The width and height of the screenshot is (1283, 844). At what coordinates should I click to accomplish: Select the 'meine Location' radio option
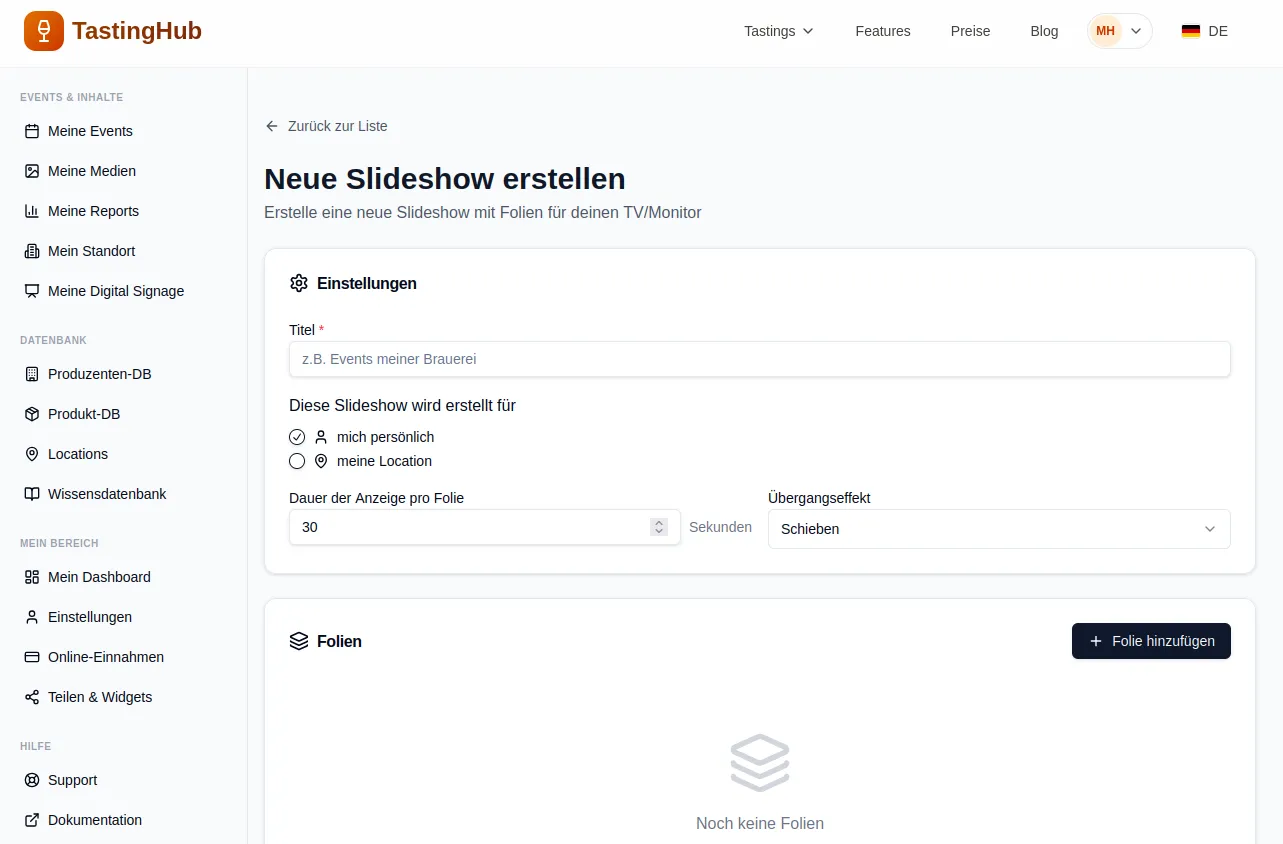click(x=297, y=461)
